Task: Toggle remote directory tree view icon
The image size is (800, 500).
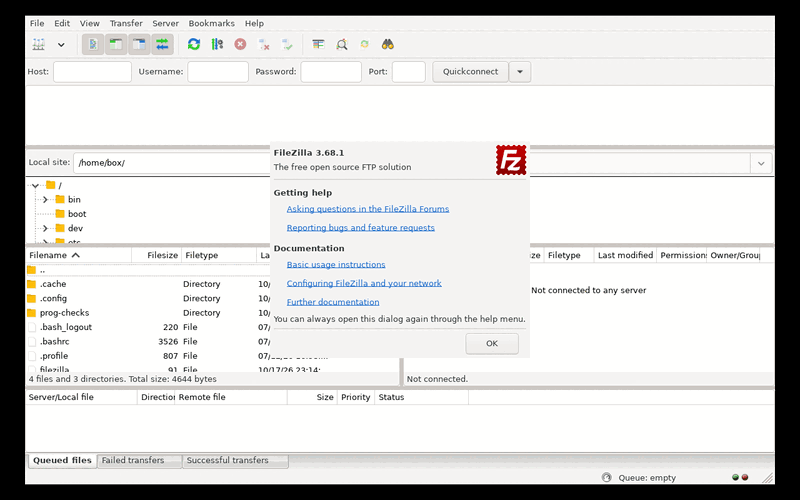Action: (139, 44)
